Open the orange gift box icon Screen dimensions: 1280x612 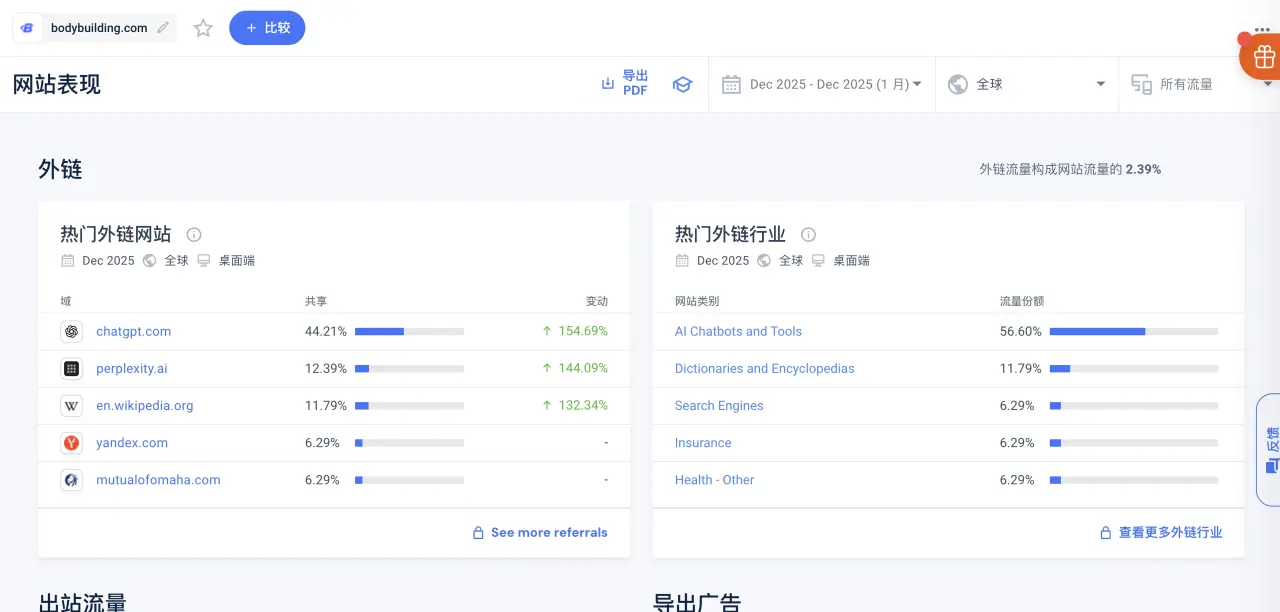(1262, 57)
